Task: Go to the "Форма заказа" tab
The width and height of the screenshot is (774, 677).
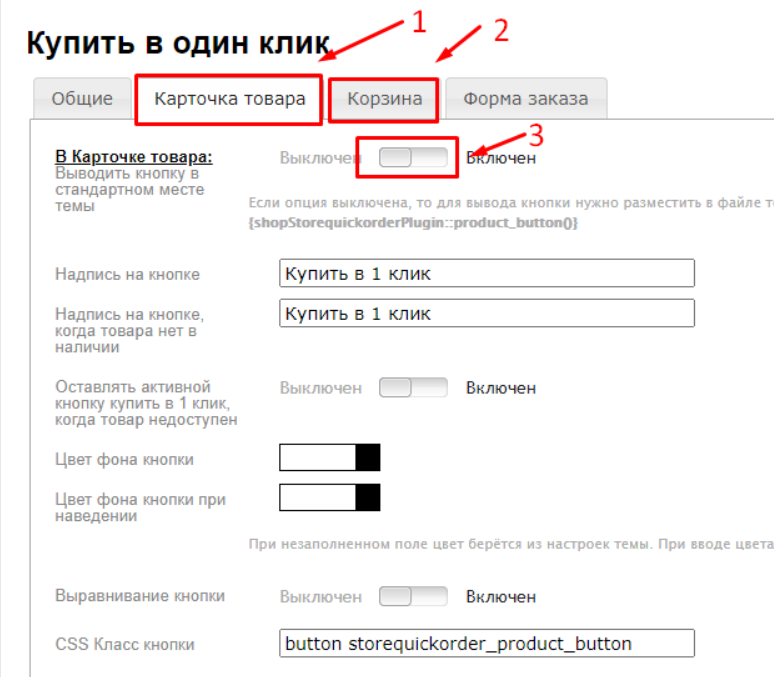Action: 525,99
